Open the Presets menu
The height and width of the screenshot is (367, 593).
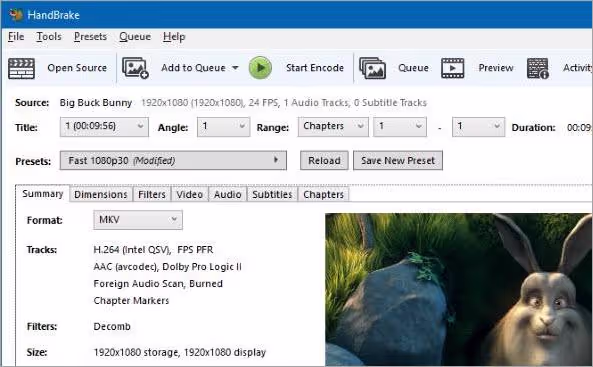point(90,37)
